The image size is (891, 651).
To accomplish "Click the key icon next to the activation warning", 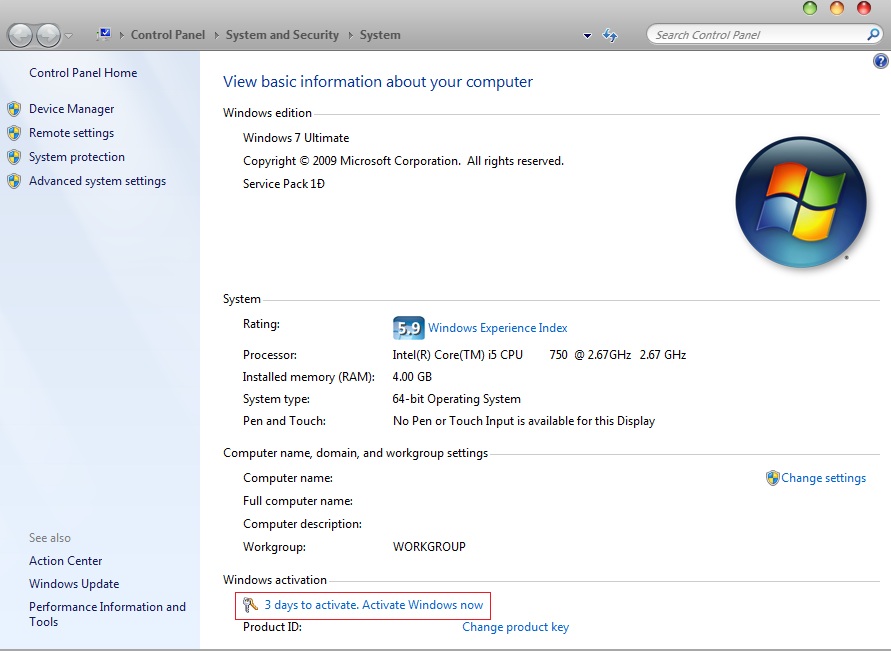I will [x=248, y=605].
